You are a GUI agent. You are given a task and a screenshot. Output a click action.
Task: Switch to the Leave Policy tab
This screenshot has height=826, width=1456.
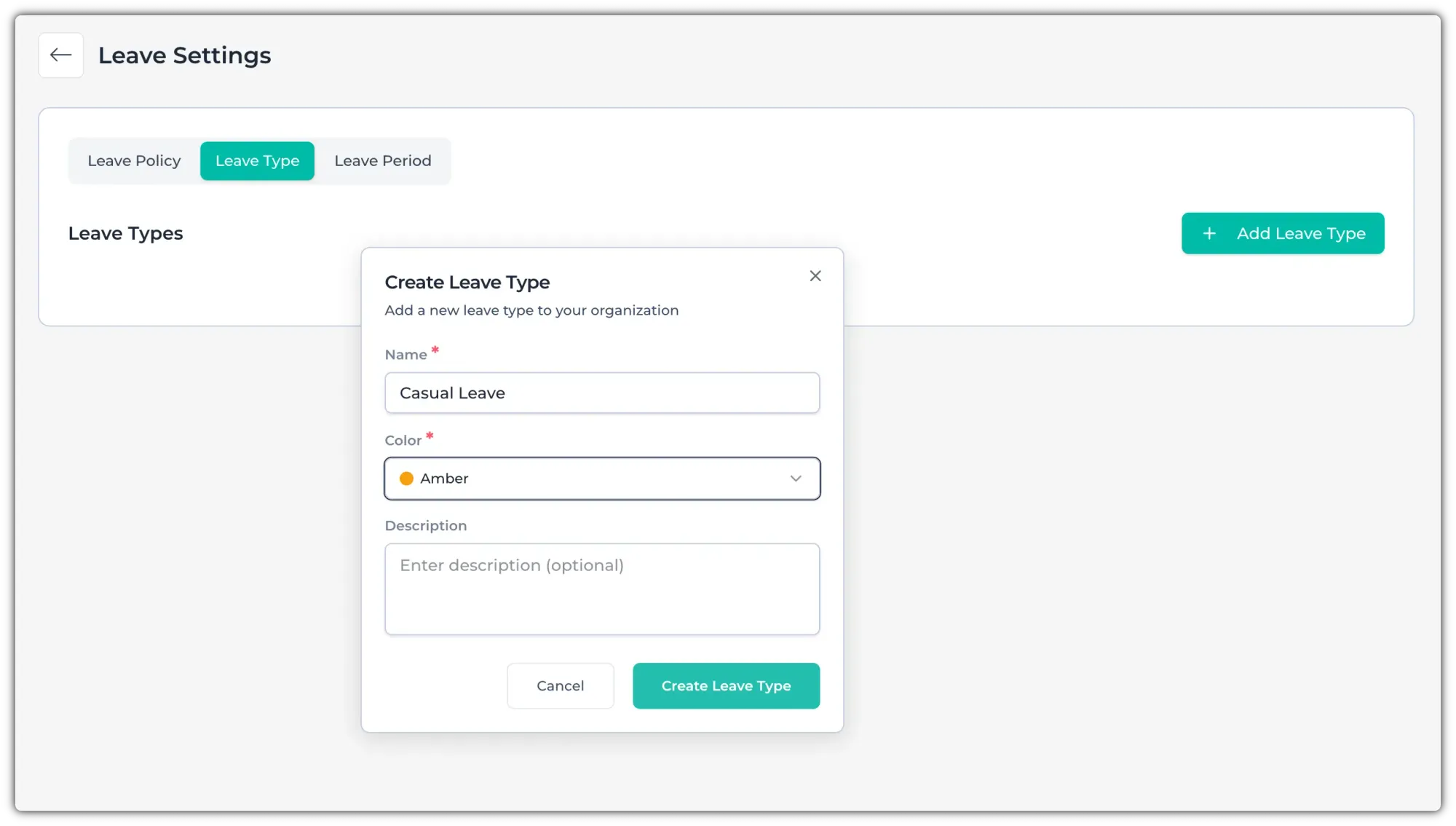click(134, 161)
